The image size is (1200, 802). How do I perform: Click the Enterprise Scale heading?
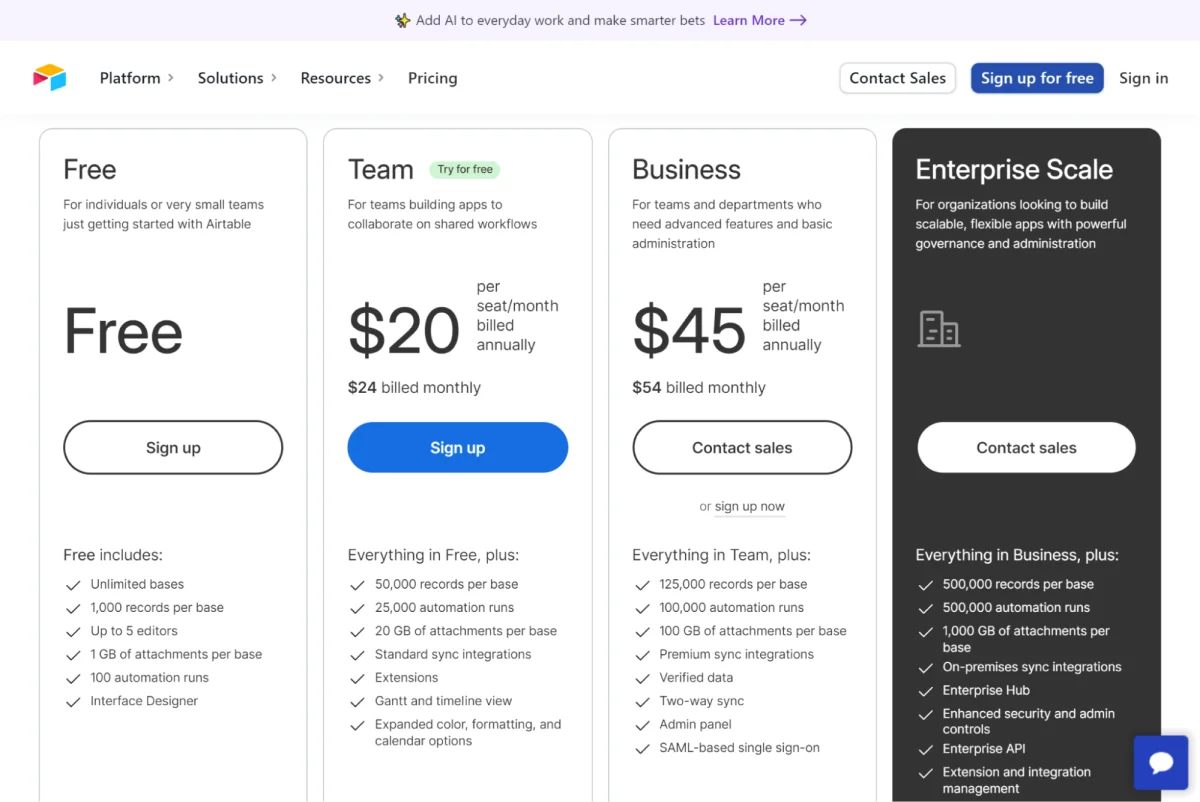coord(1014,169)
